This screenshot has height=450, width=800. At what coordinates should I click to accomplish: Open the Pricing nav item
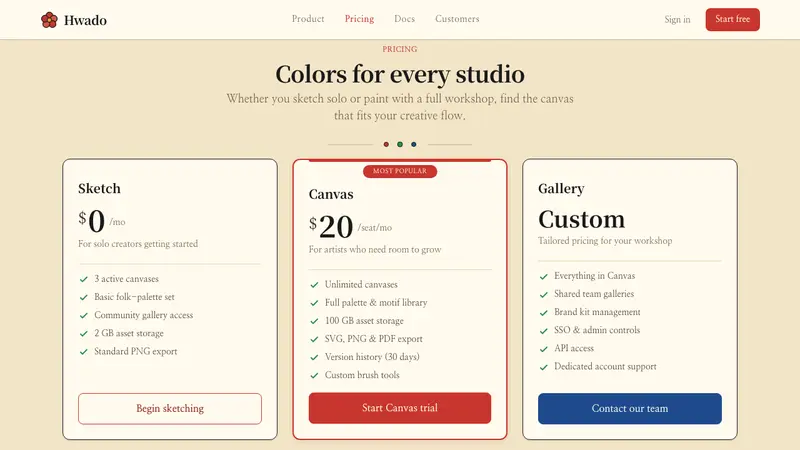tap(359, 19)
